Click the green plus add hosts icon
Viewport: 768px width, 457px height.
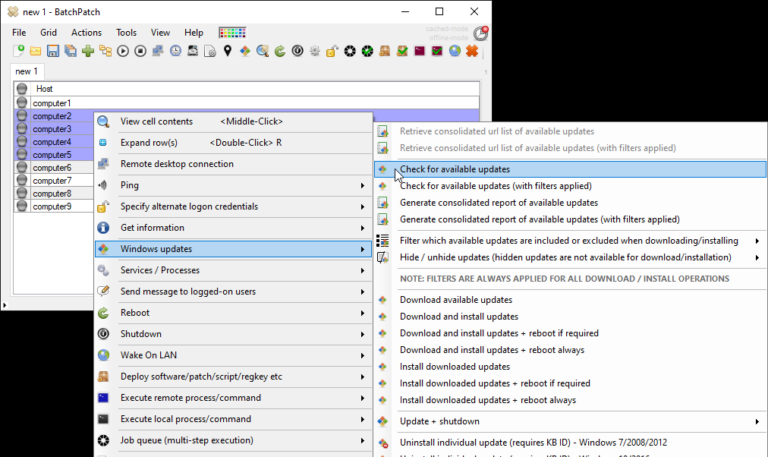88,51
